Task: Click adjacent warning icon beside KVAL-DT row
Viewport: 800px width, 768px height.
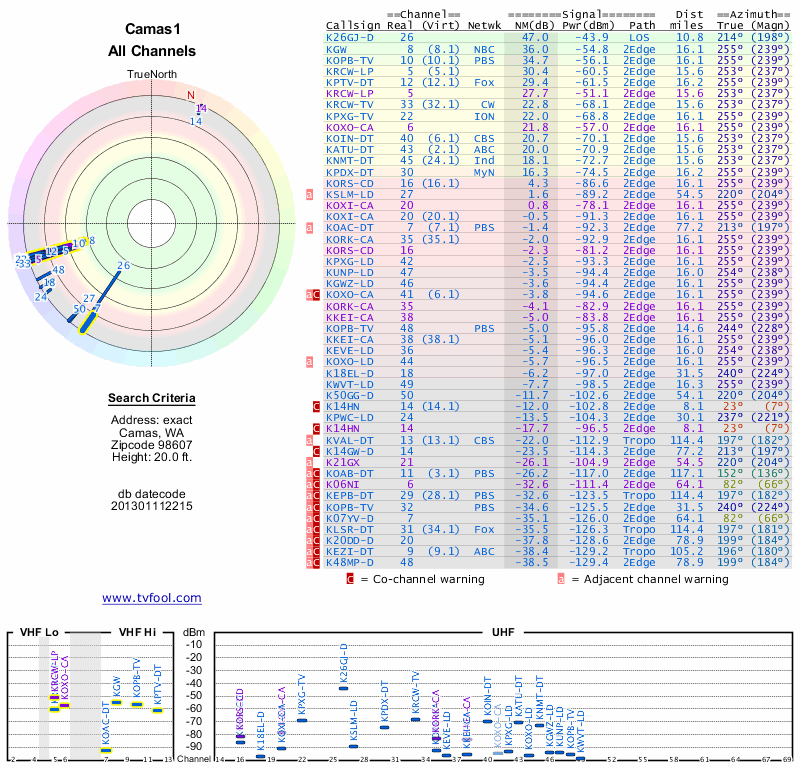Action: click(x=310, y=439)
